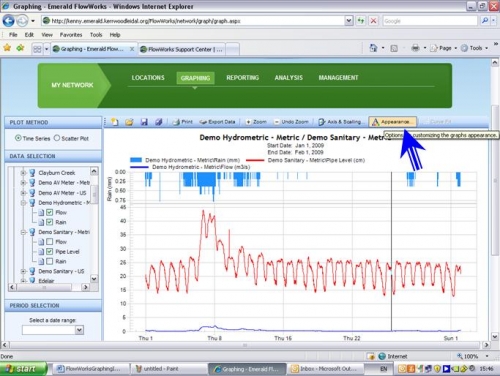Open the Appearance options

pyautogui.click(x=392, y=122)
